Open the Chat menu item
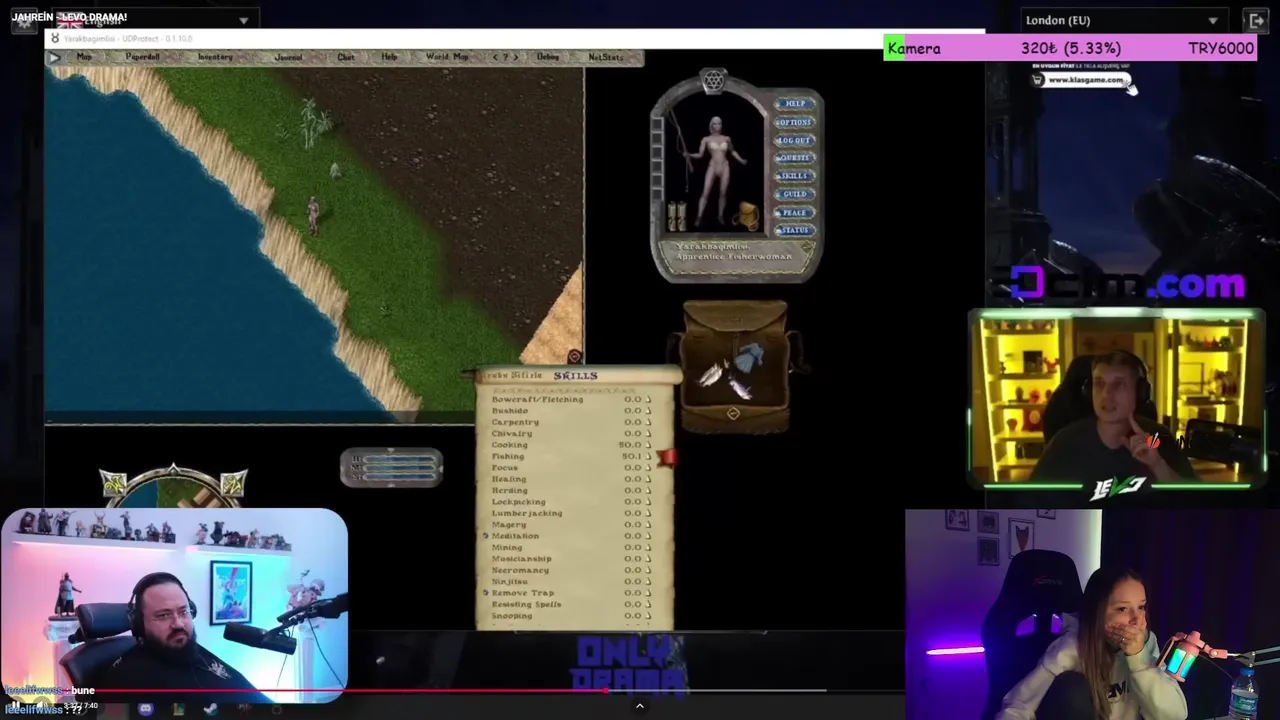The width and height of the screenshot is (1280, 720). pyautogui.click(x=346, y=57)
